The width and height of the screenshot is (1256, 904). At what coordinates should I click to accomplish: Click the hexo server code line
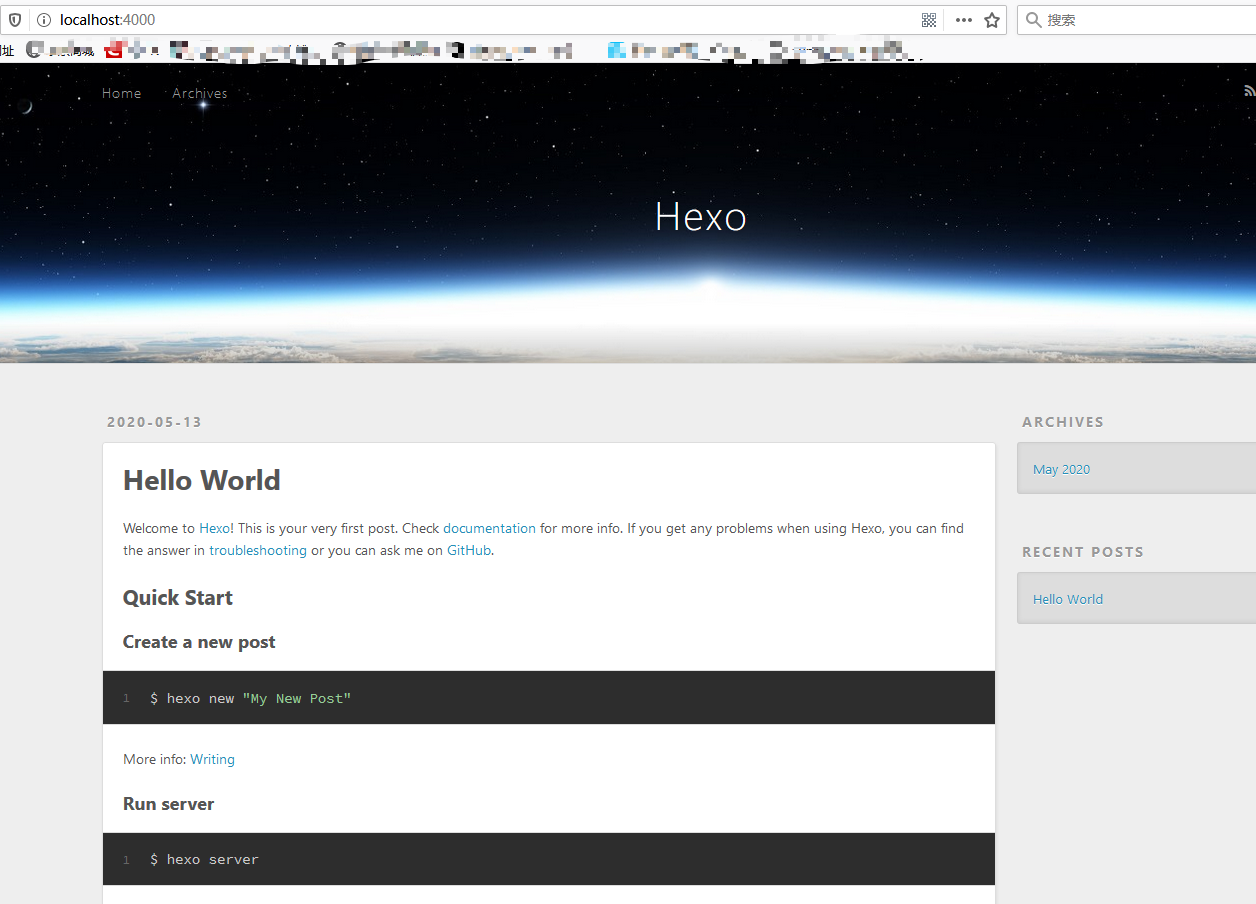(x=205, y=859)
